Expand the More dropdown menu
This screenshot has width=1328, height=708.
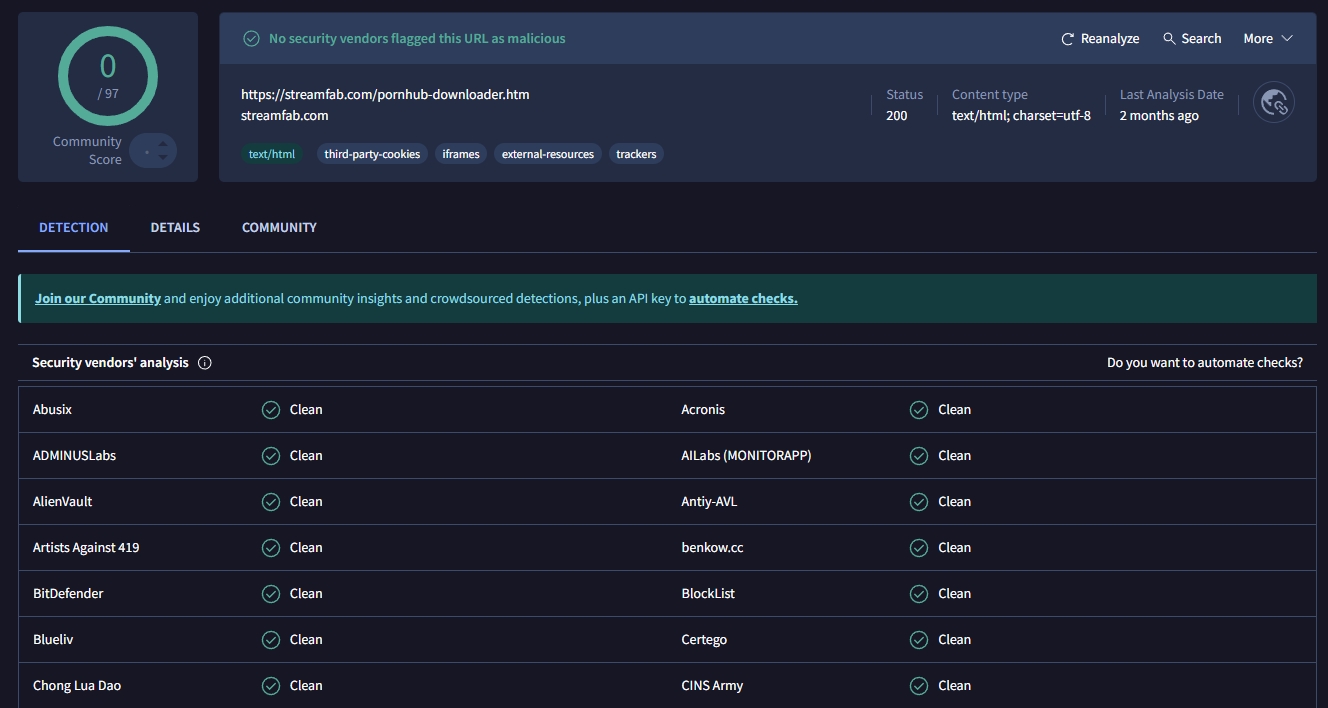(x=1268, y=39)
